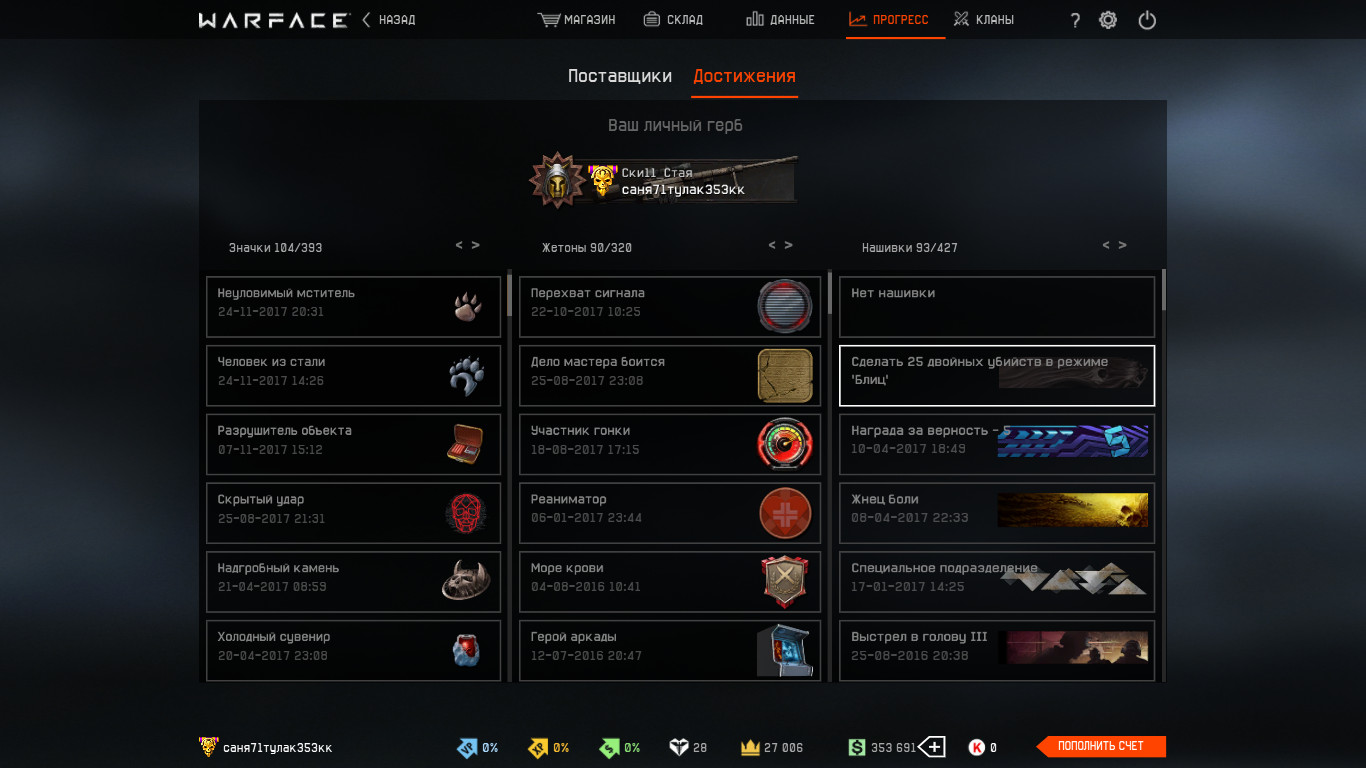Go to previous page of Жетоны

(x=772, y=245)
